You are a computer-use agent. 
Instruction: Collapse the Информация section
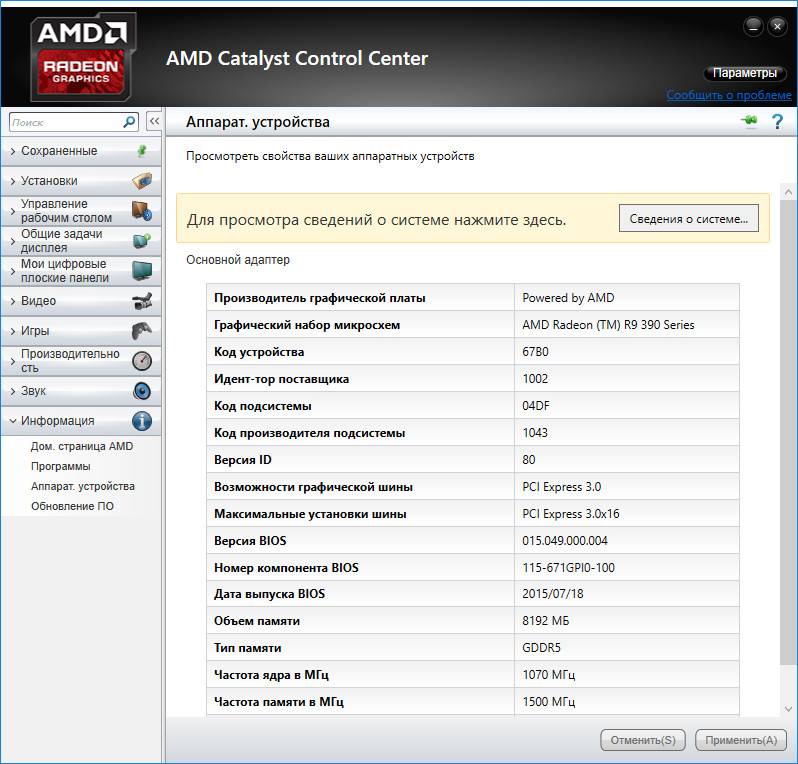click(x=57, y=421)
